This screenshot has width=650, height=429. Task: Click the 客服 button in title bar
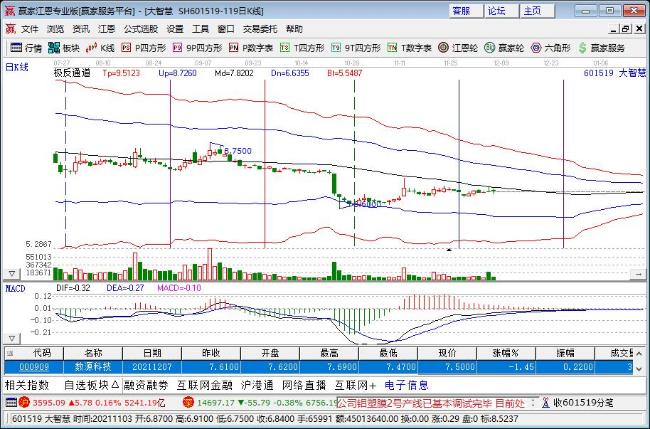pos(466,11)
